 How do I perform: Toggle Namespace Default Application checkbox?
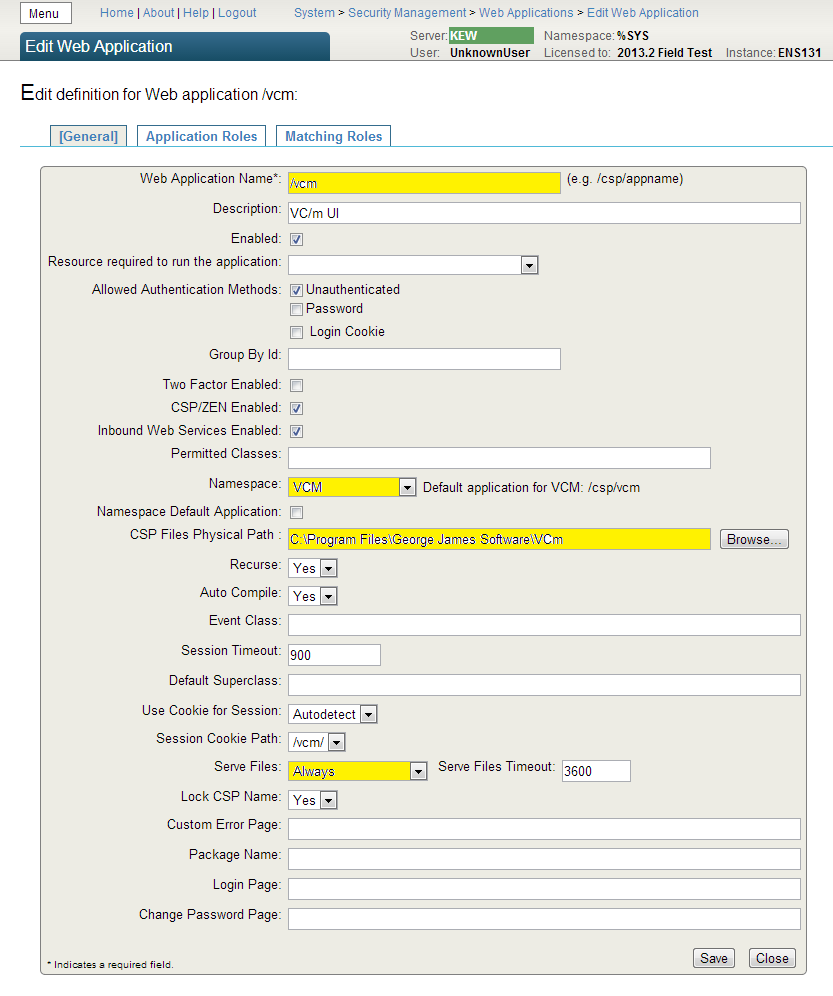tap(296, 513)
